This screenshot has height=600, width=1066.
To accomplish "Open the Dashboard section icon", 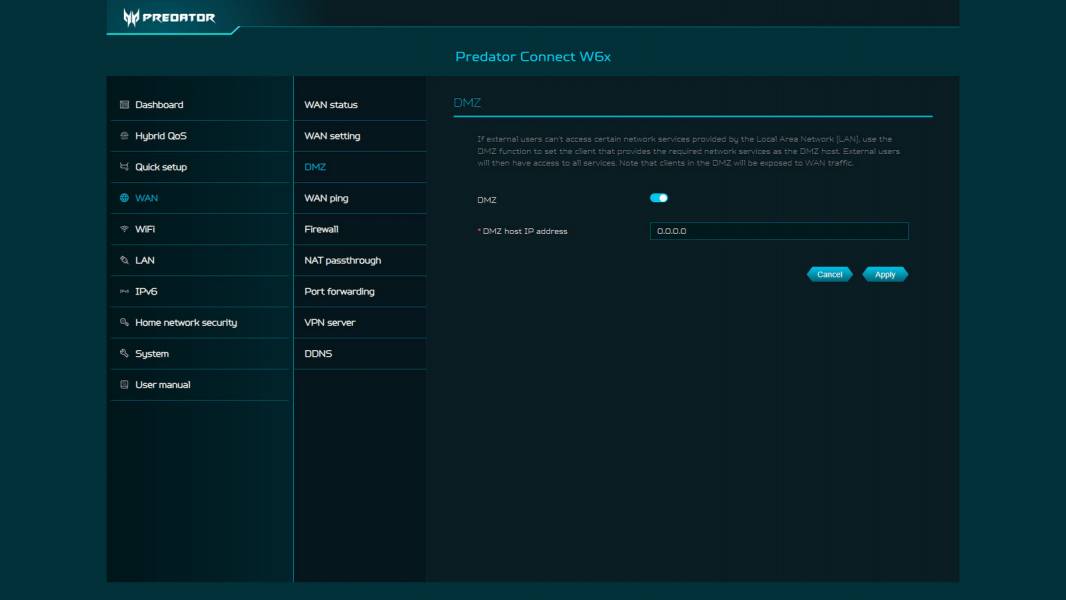I will point(123,103).
